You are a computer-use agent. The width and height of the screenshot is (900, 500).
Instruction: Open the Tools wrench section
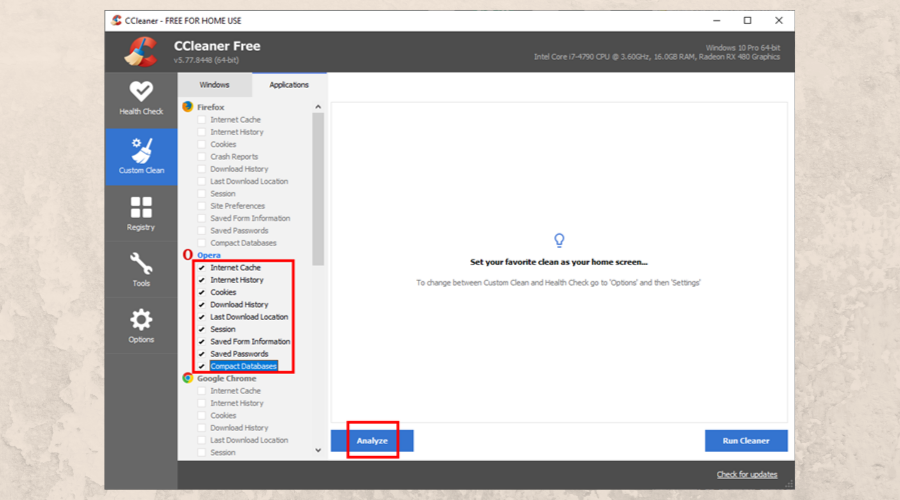pos(141,269)
